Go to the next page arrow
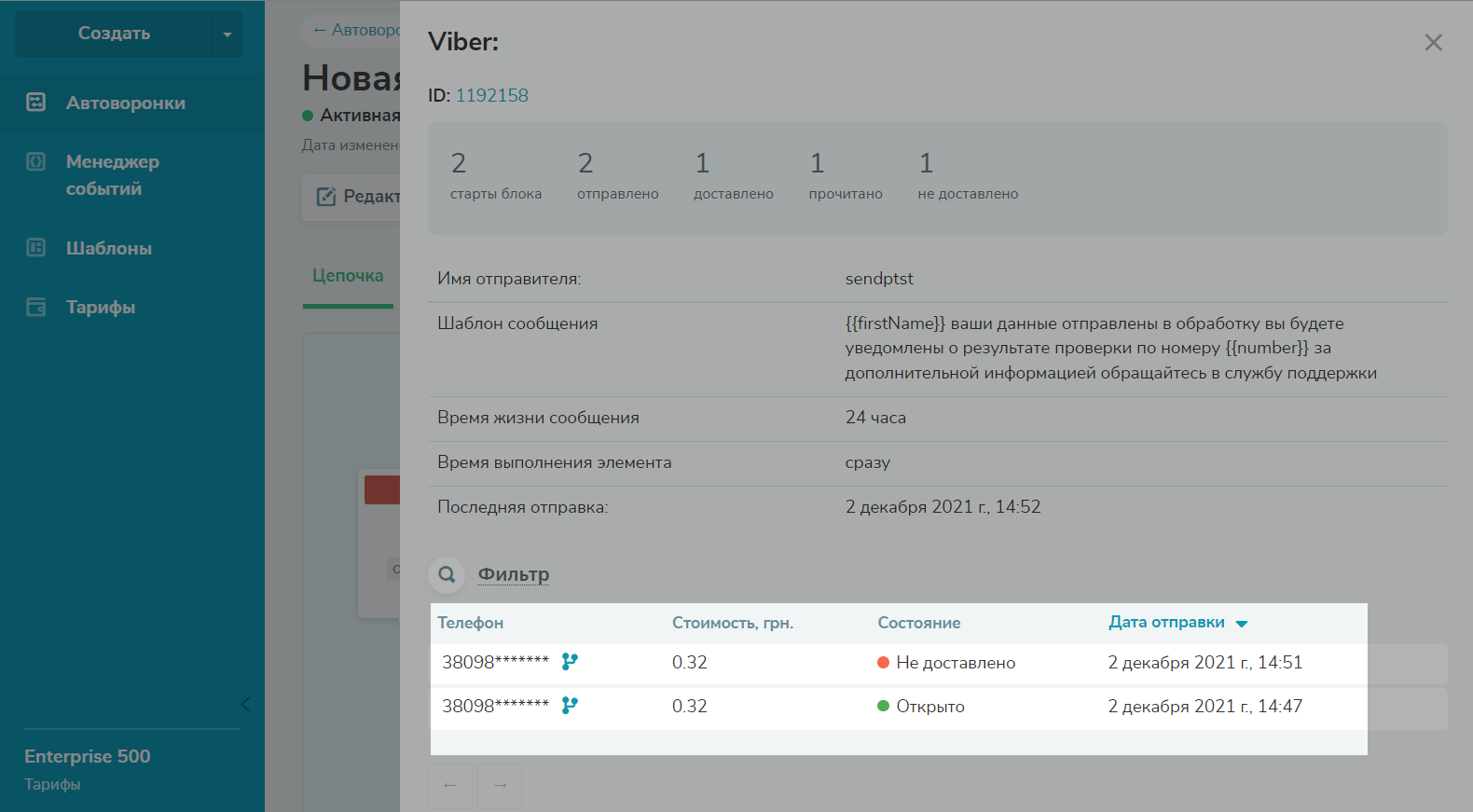Screen dimensions: 1473x812 500,786
